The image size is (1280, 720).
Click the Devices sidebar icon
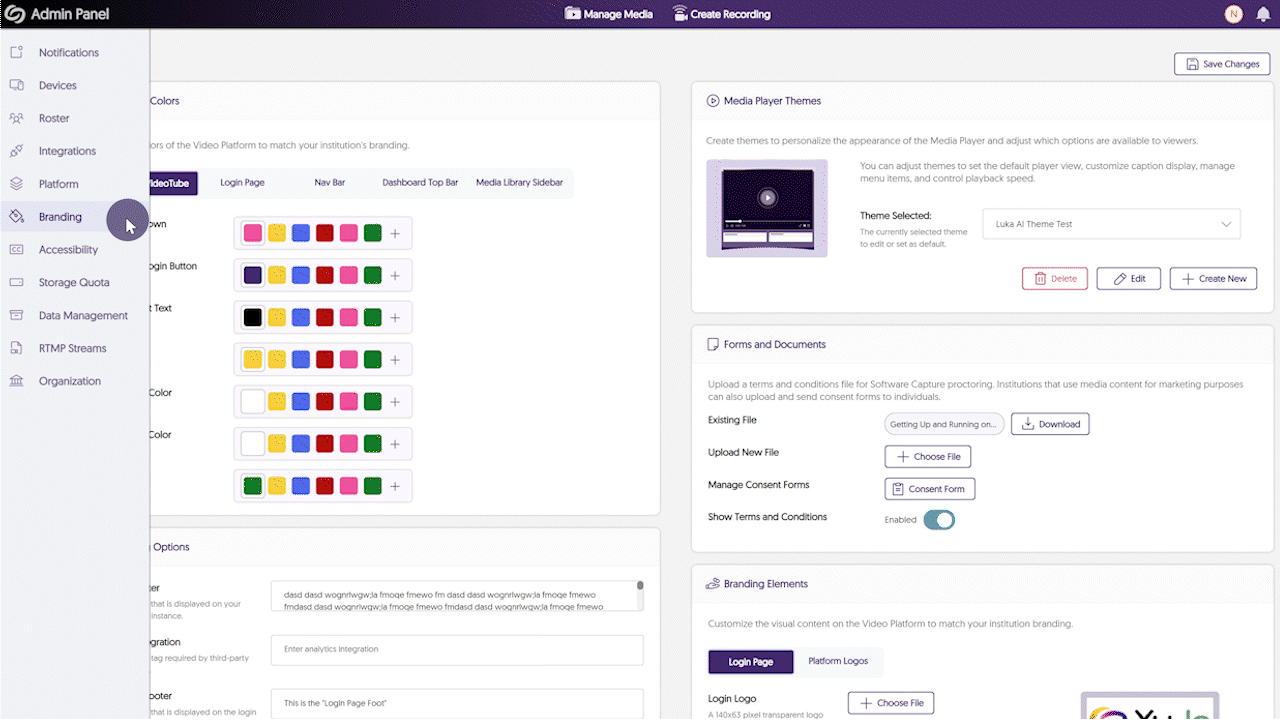click(x=16, y=85)
